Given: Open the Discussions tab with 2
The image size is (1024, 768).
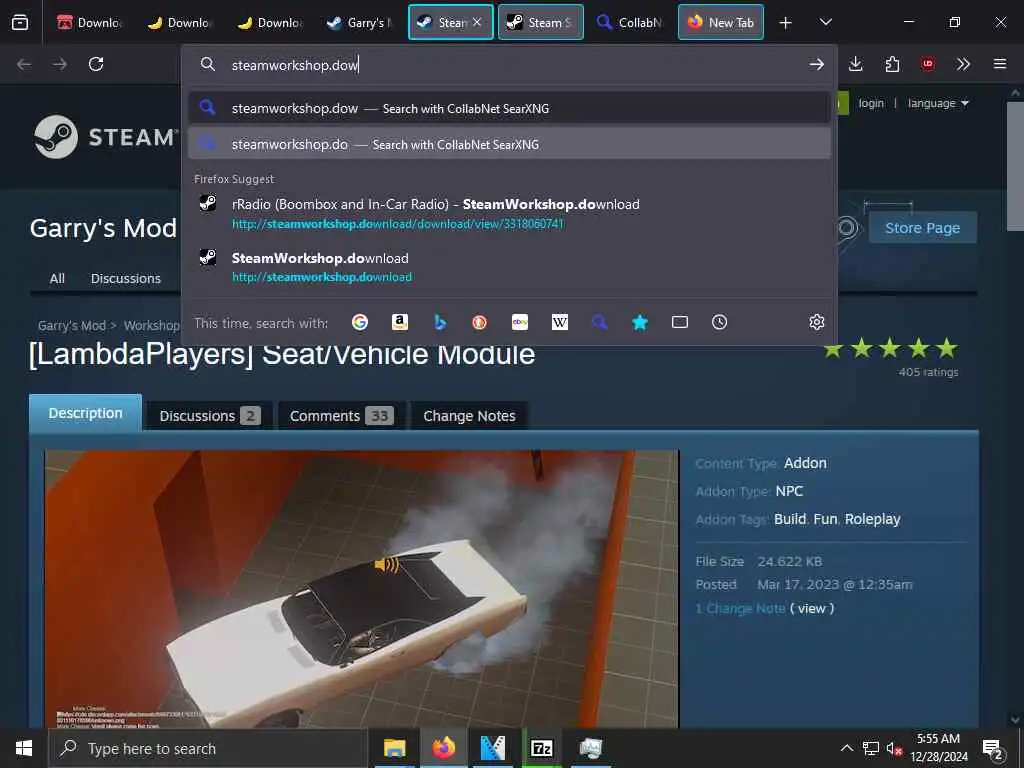Looking at the screenshot, I should click(x=210, y=416).
